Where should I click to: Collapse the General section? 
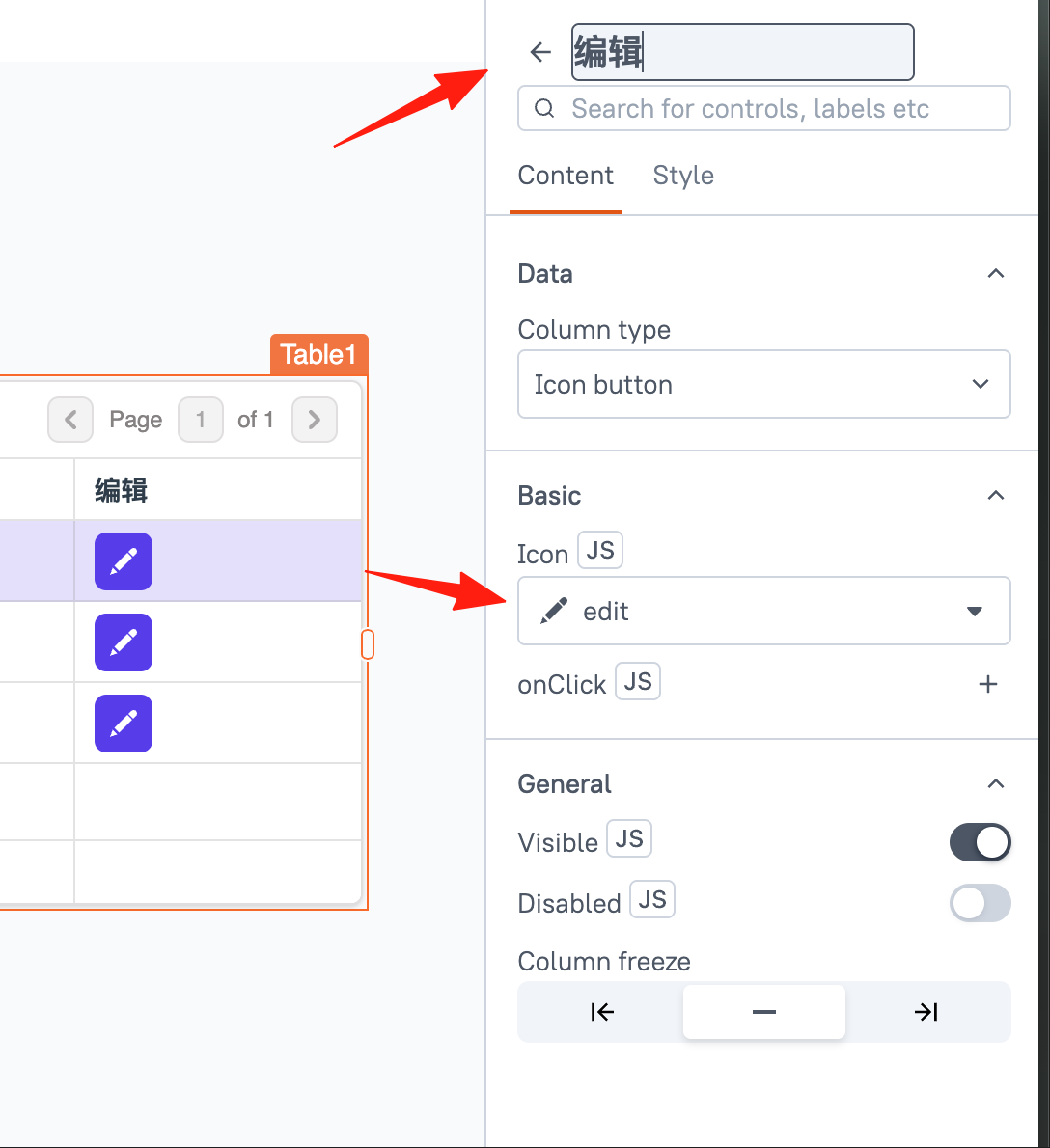pyautogui.click(x=995, y=784)
